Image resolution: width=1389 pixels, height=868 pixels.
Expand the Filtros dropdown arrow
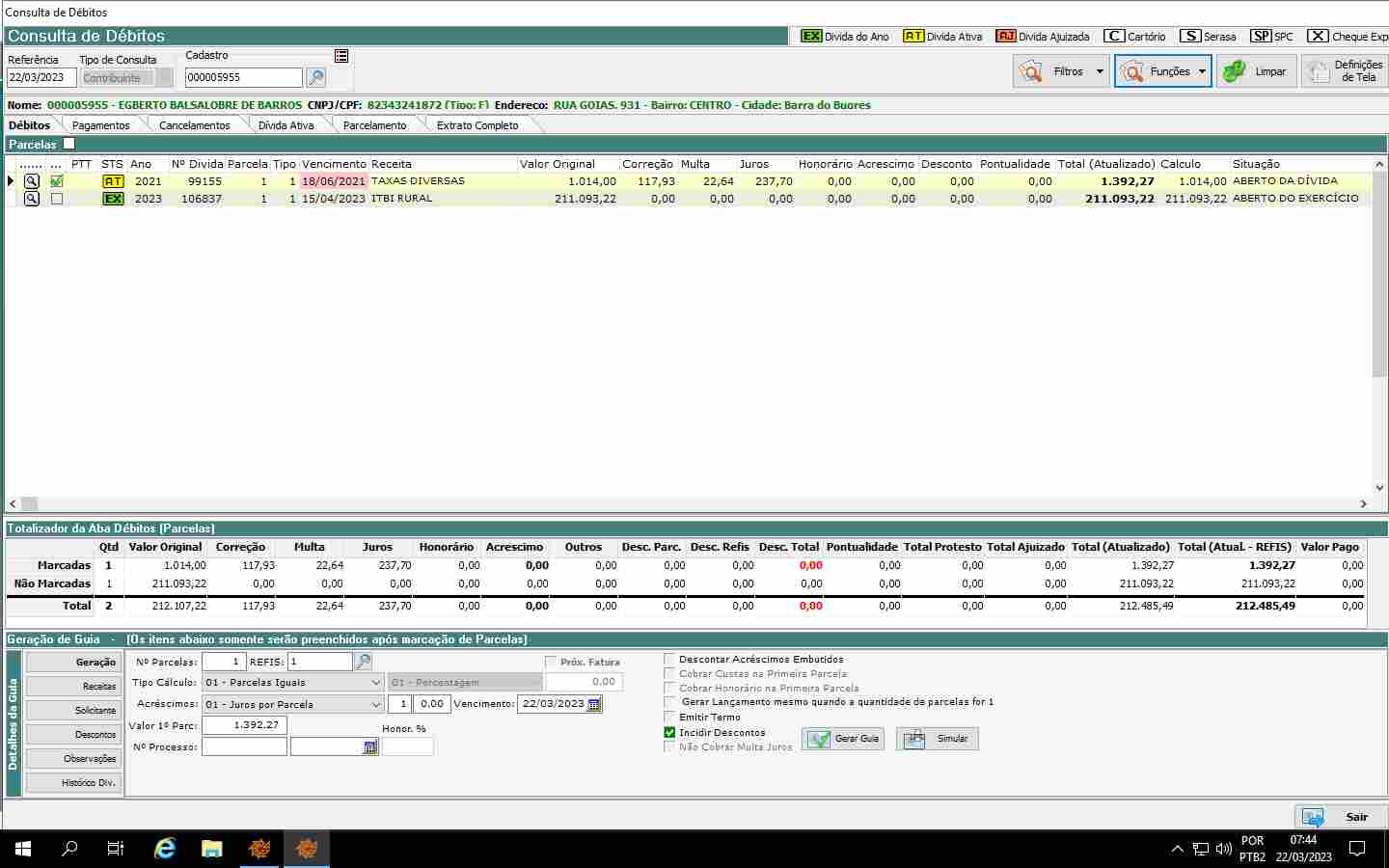coord(1100,71)
